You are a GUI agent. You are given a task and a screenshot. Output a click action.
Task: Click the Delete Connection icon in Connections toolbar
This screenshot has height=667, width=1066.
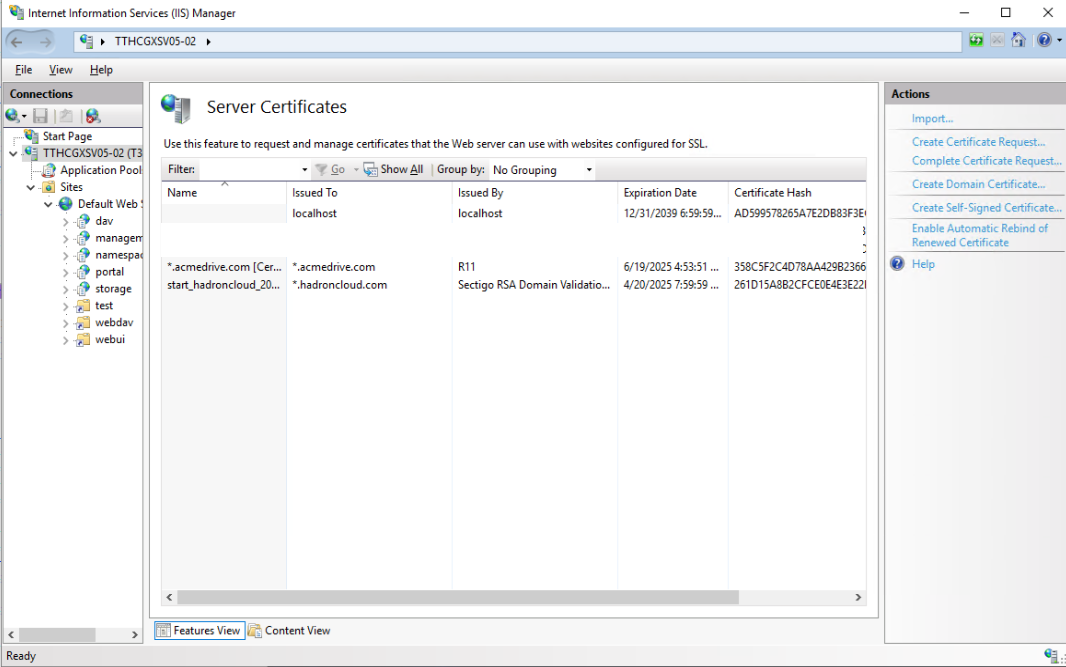(x=93, y=116)
